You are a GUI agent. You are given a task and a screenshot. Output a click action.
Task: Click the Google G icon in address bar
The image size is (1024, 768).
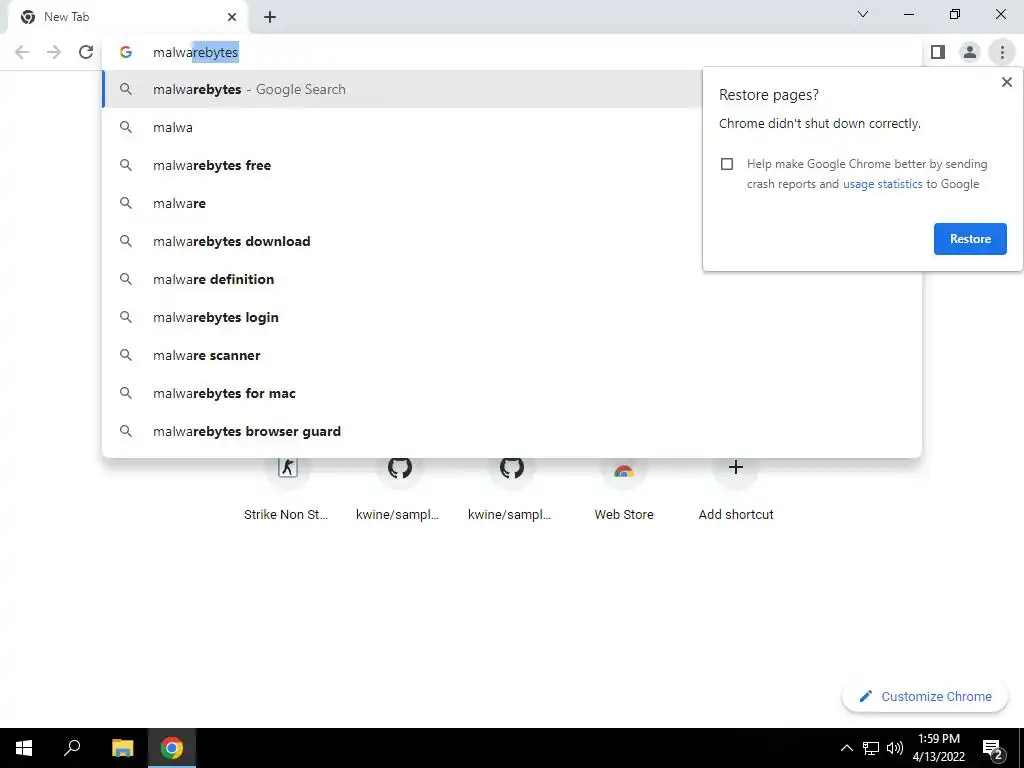tap(126, 52)
